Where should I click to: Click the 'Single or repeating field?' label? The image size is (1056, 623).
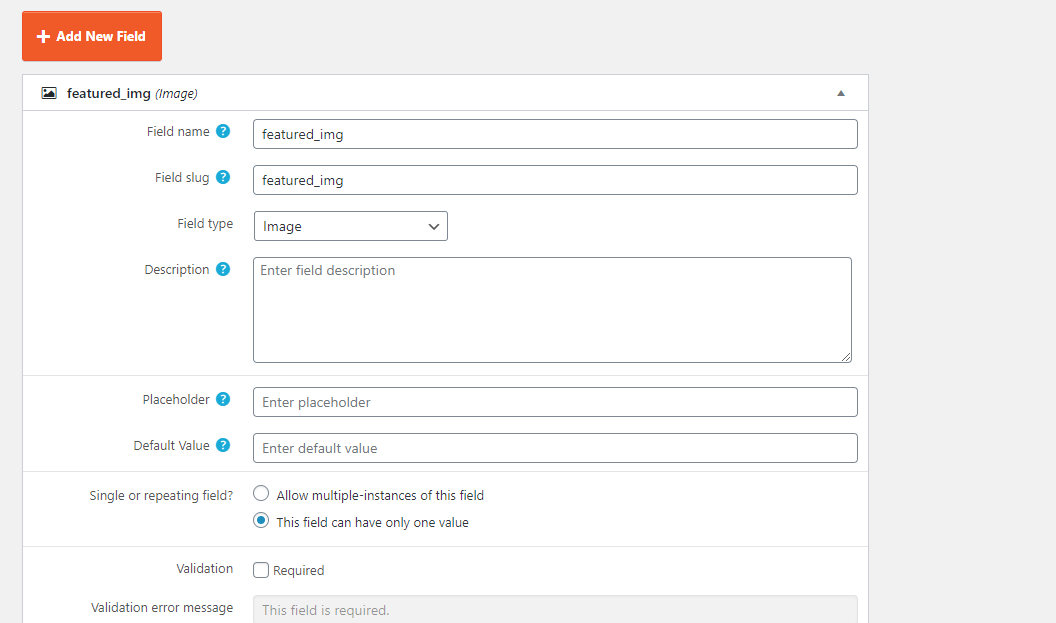[161, 496]
